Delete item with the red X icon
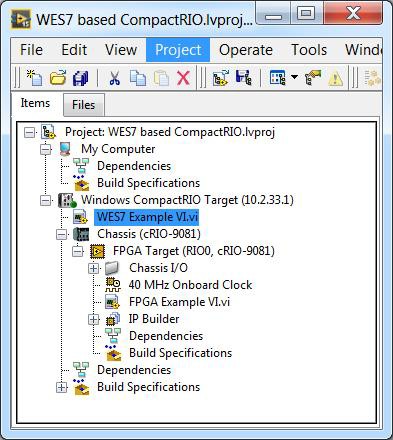Image resolution: width=393 pixels, height=440 pixels. 184,78
